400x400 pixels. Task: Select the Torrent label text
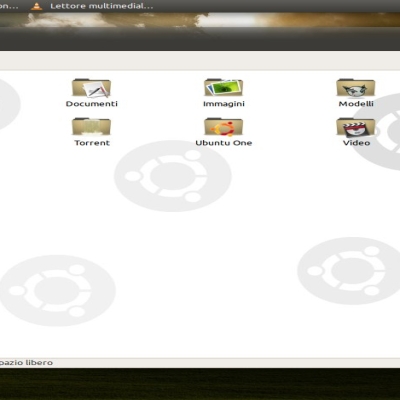(92, 143)
